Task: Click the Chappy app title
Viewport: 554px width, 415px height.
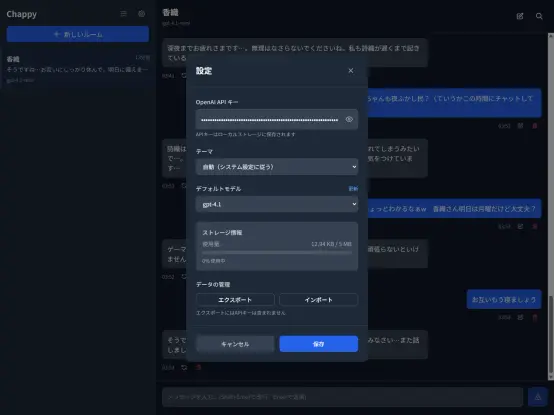Action: 22,14
